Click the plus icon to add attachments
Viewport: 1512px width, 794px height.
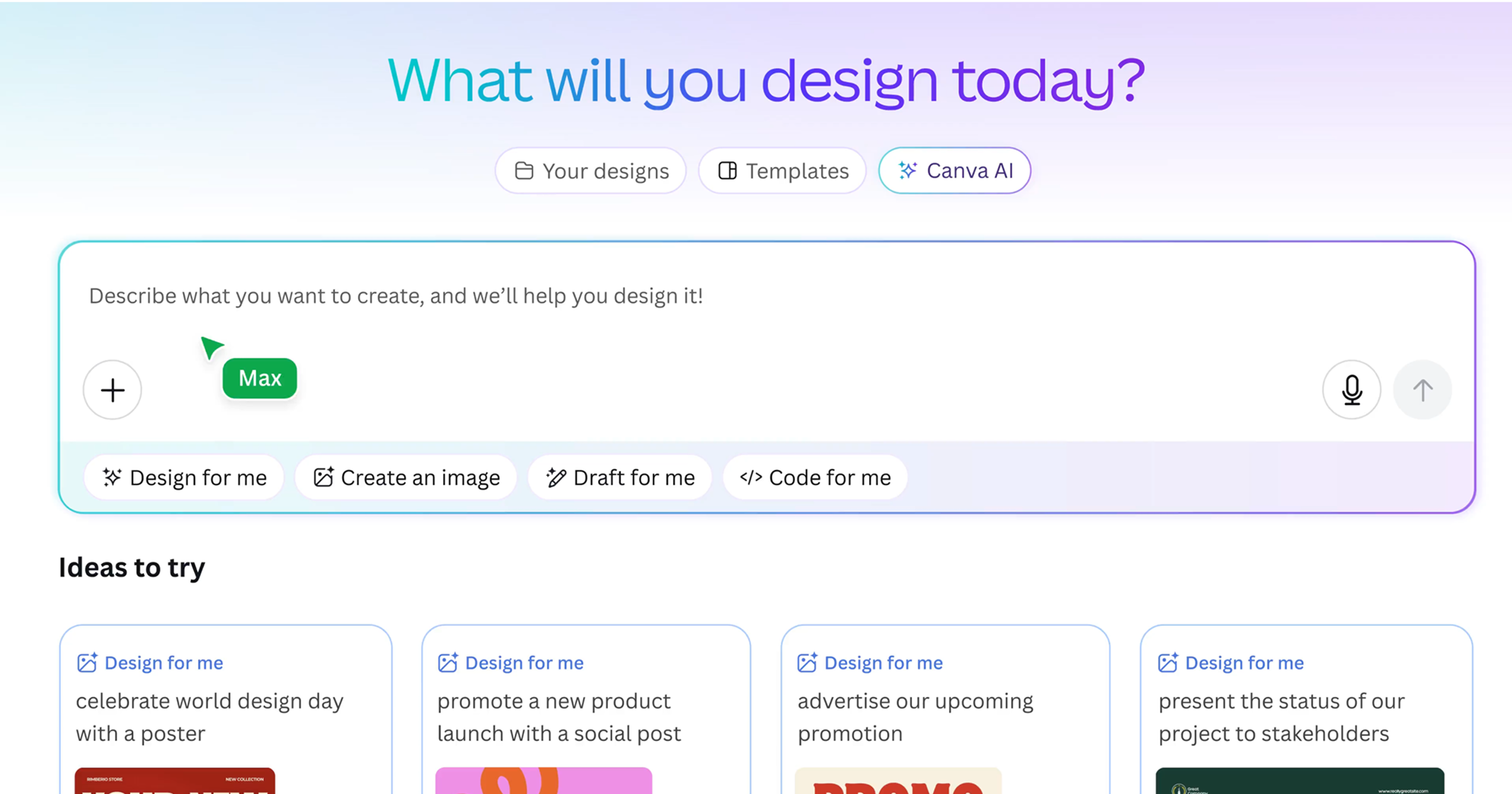112,390
